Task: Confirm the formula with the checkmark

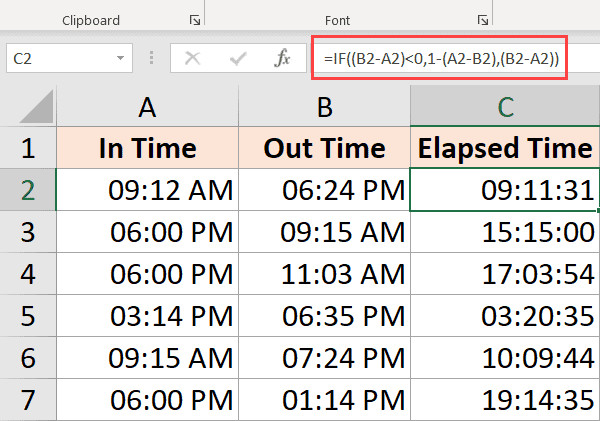Action: pyautogui.click(x=238, y=59)
